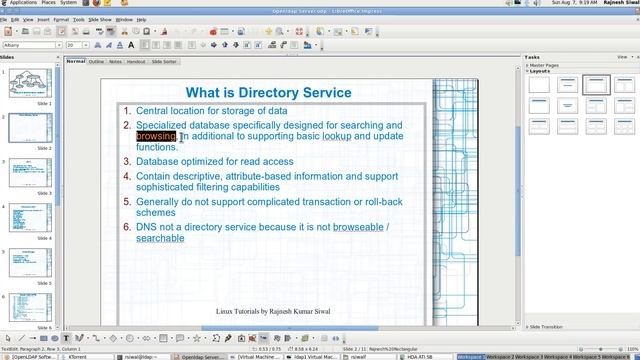The width and height of the screenshot is (640, 360).
Task: Open the Places menu in top panel
Action: [x=48, y=2]
